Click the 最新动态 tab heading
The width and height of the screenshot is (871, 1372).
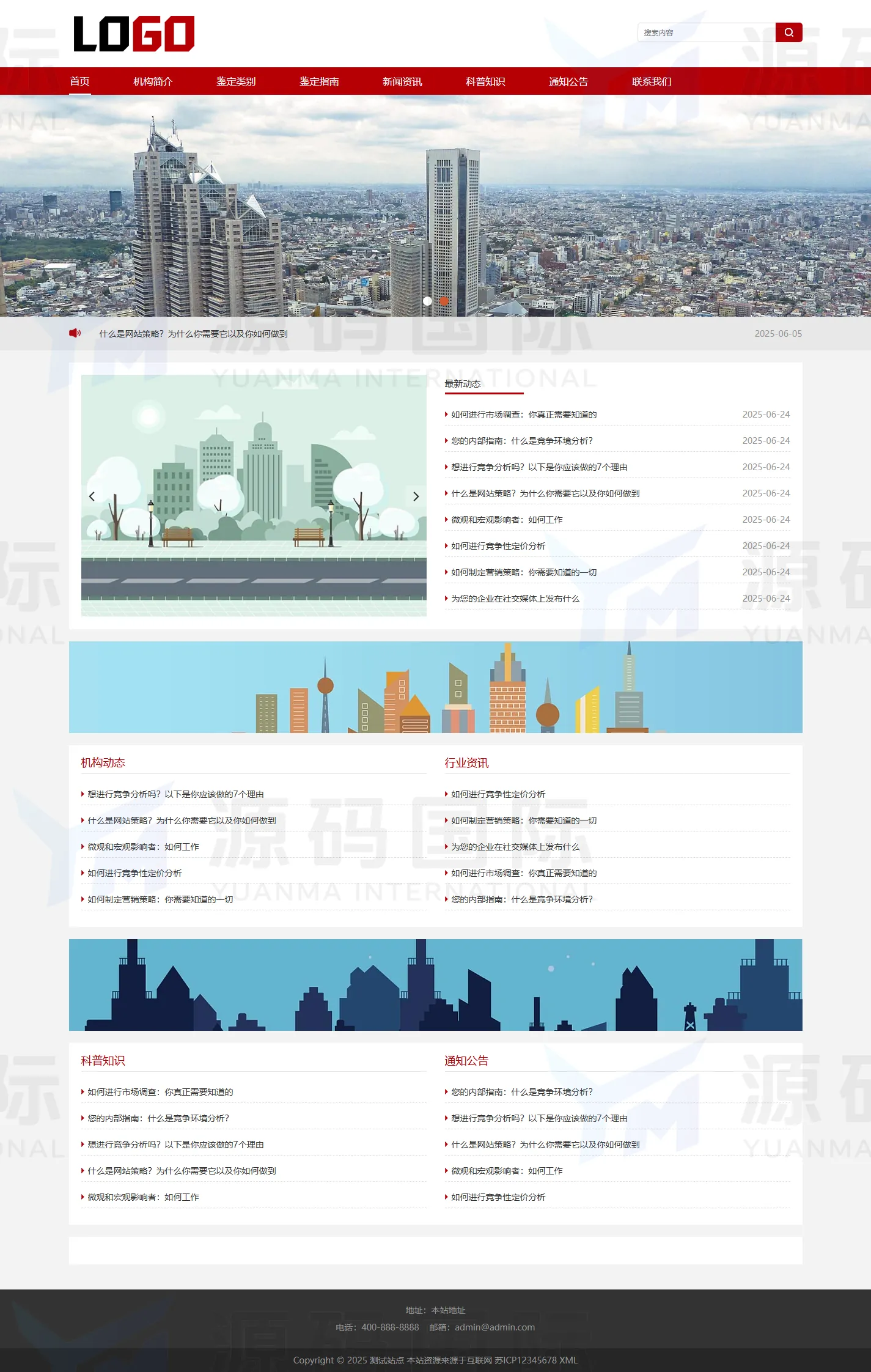tap(463, 384)
